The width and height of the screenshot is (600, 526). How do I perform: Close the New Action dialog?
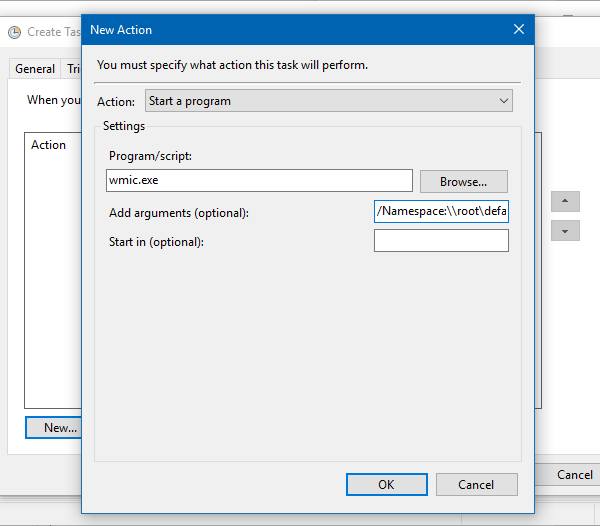click(x=518, y=29)
